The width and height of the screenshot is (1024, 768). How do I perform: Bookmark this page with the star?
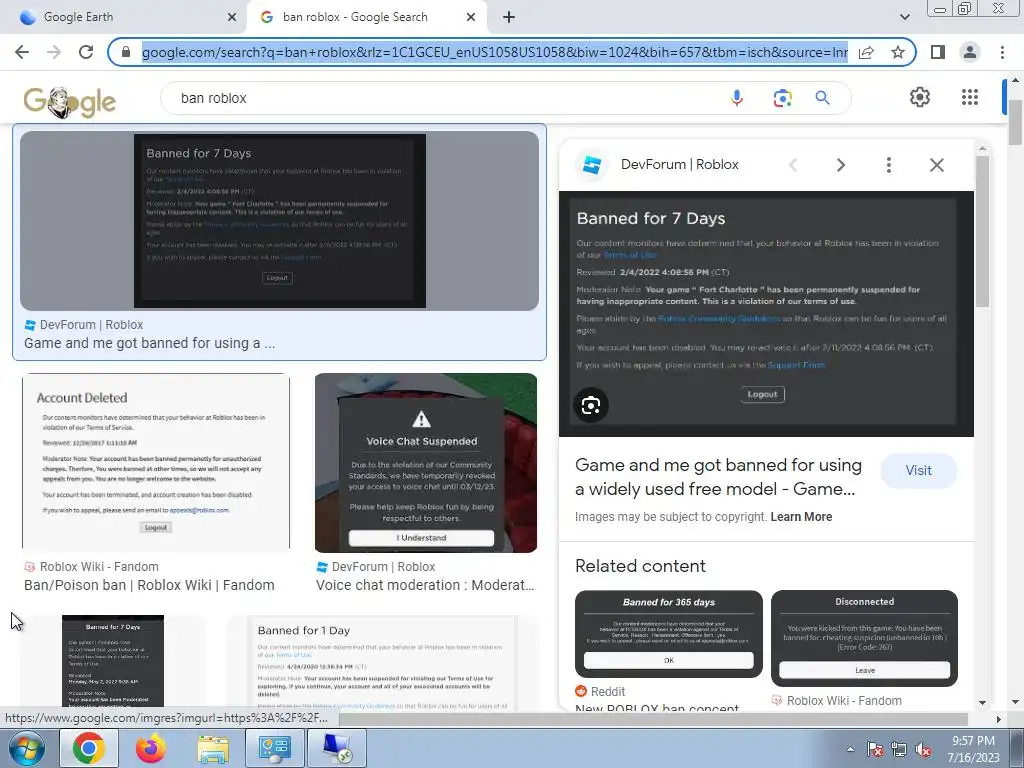[898, 52]
